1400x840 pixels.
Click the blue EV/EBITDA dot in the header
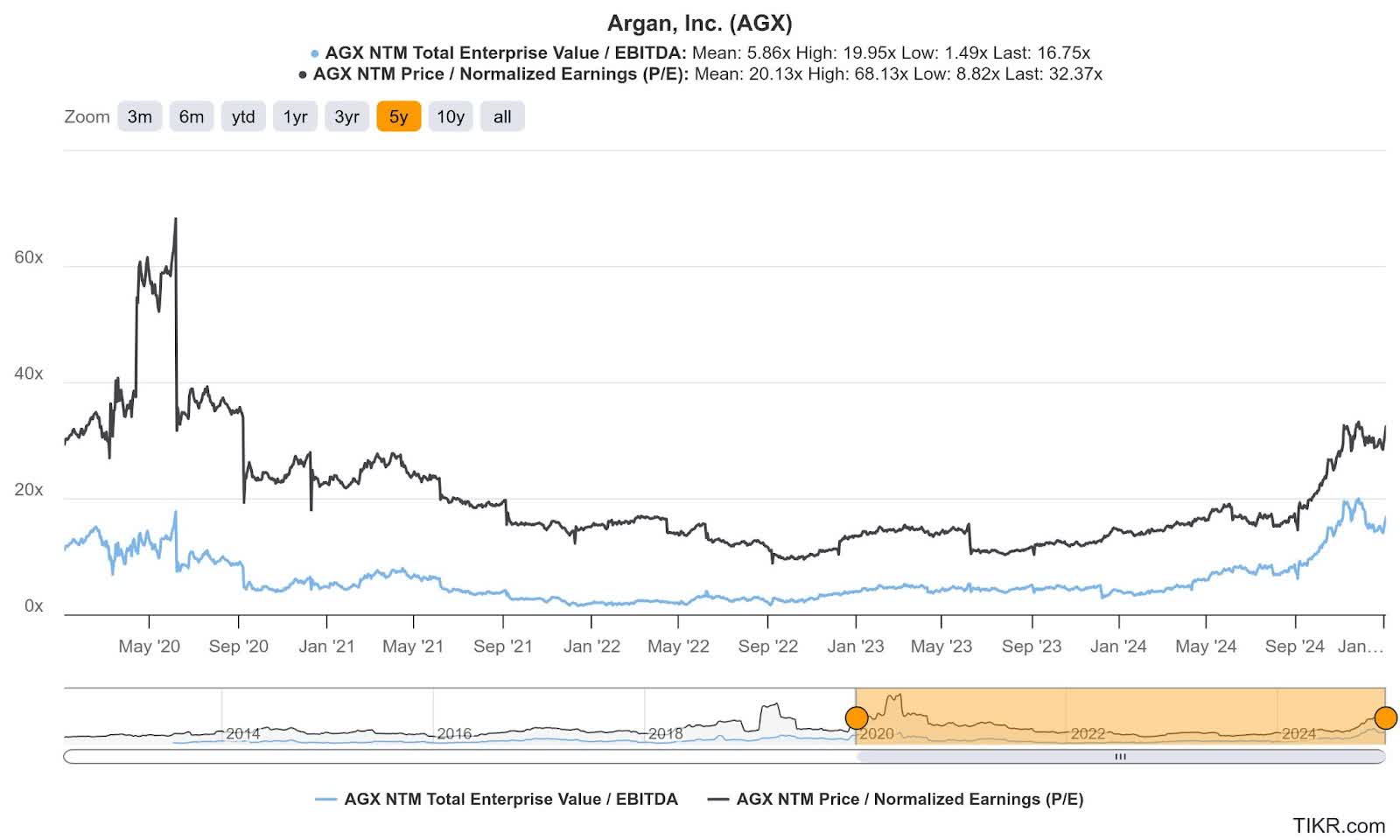(x=312, y=52)
